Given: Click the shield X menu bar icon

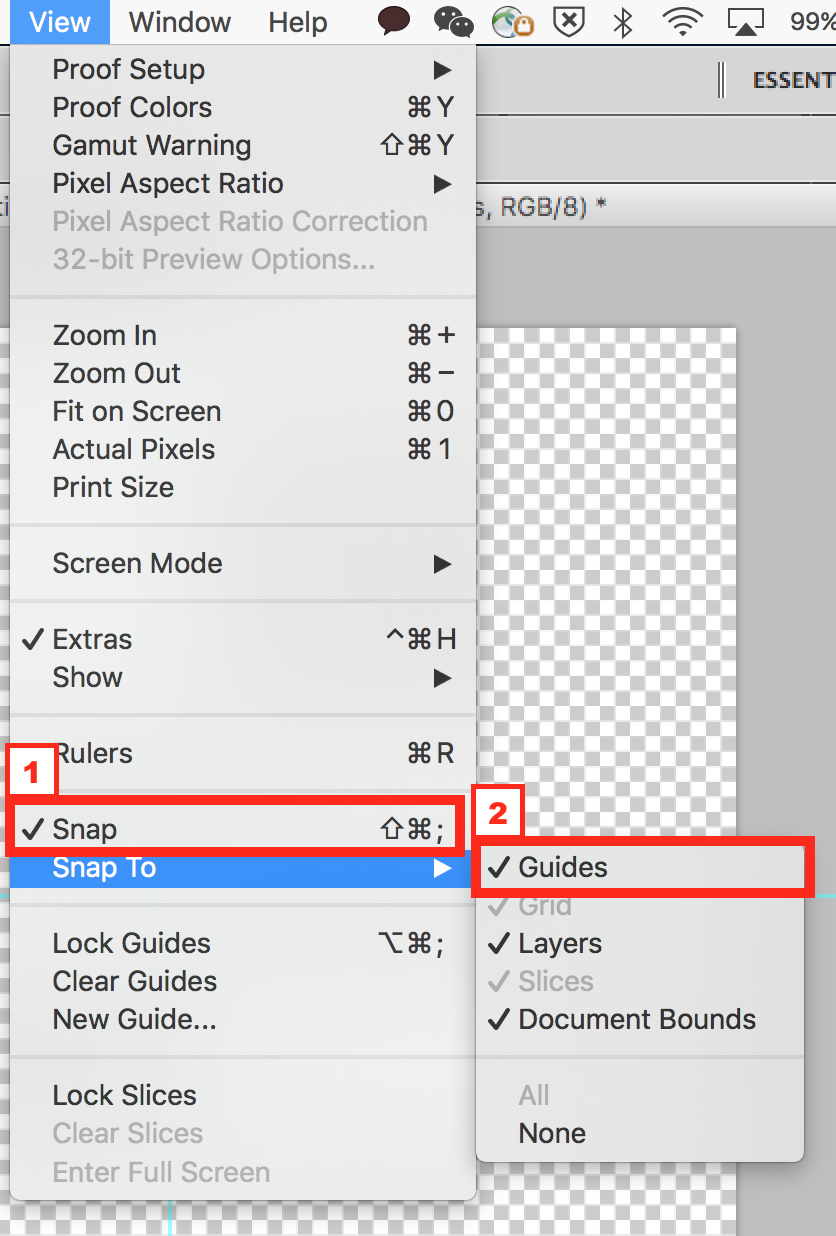Looking at the screenshot, I should [x=569, y=22].
